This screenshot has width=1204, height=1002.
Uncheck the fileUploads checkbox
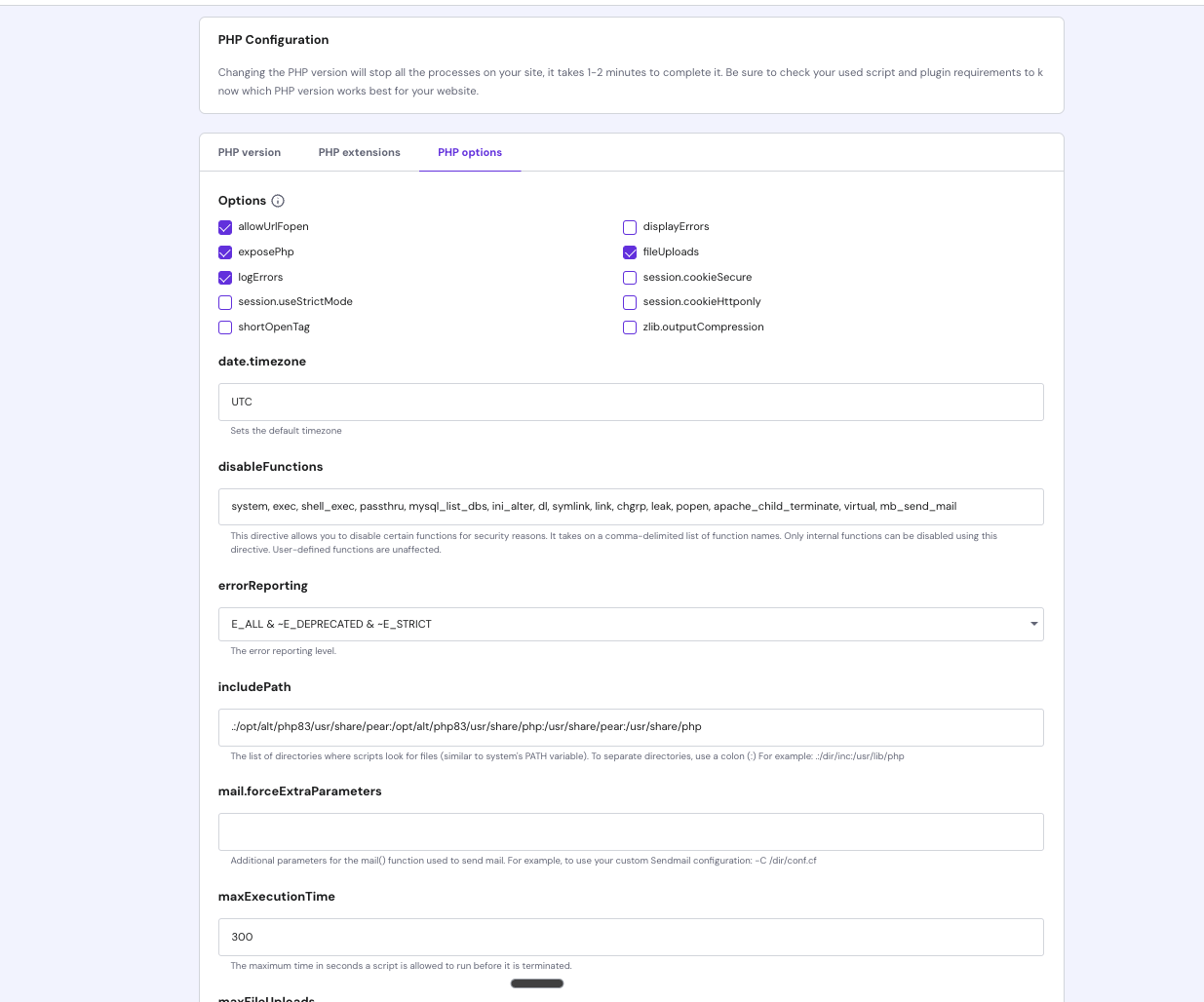[630, 252]
